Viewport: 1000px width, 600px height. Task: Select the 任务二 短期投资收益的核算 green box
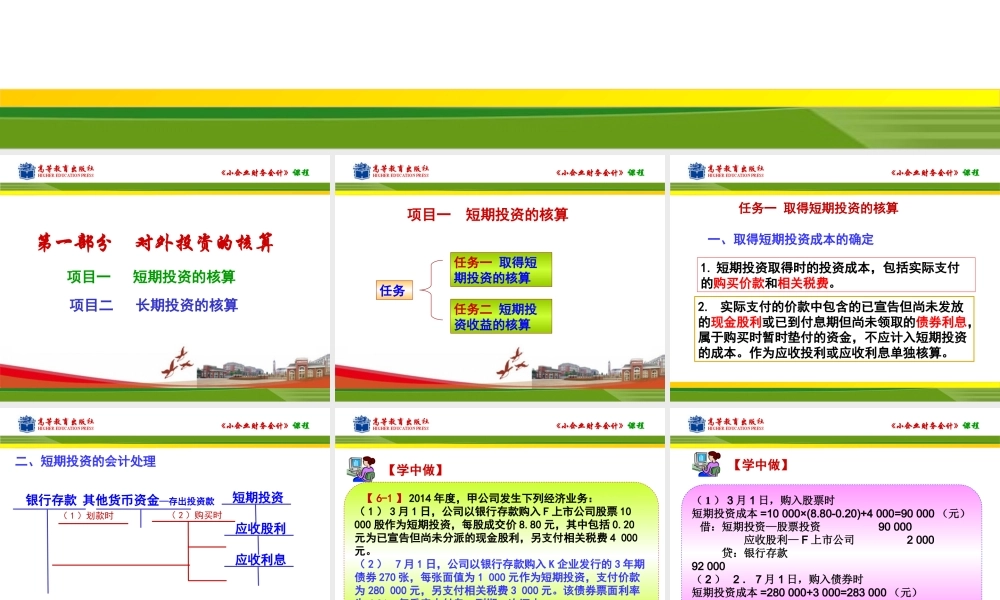tap(500, 315)
